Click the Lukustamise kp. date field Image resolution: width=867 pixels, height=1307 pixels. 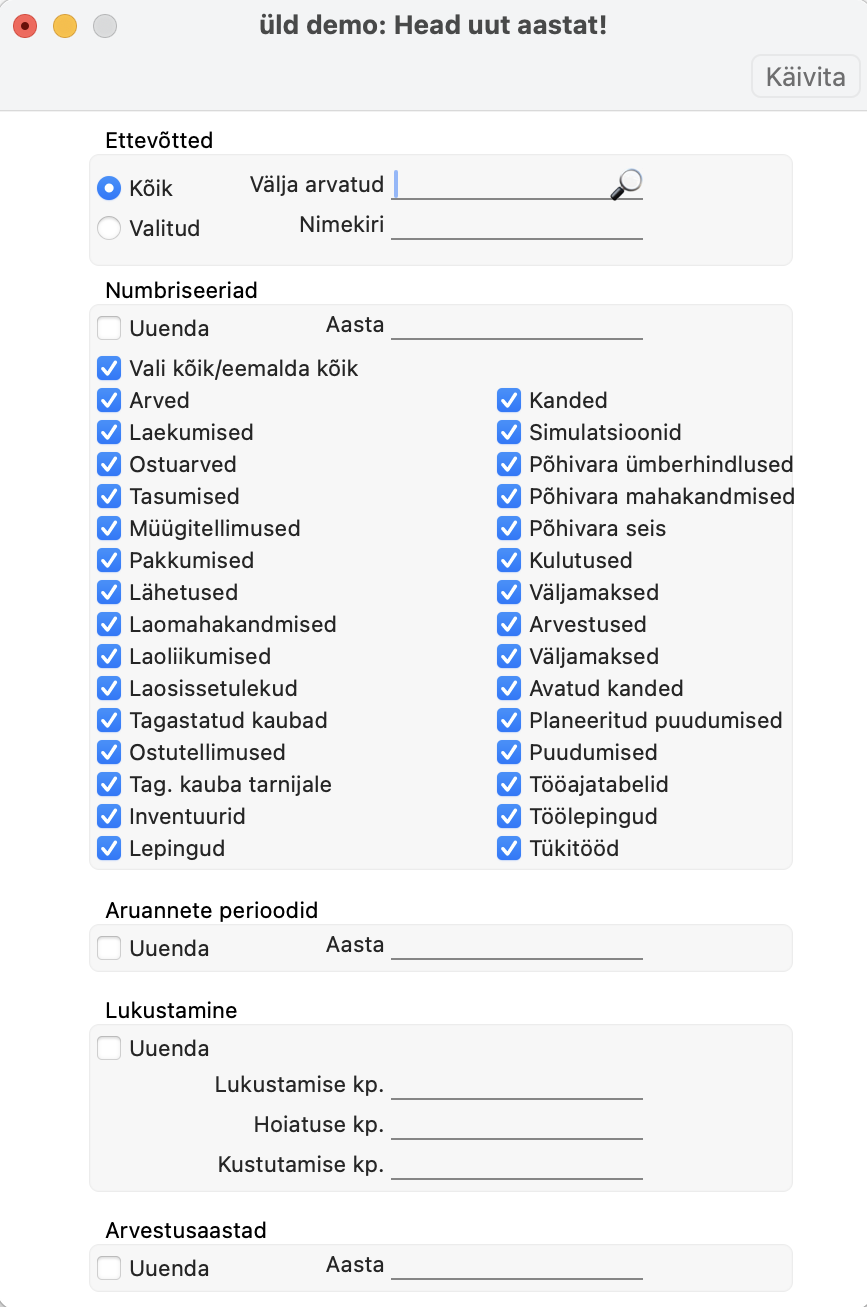pyautogui.click(x=516, y=1086)
